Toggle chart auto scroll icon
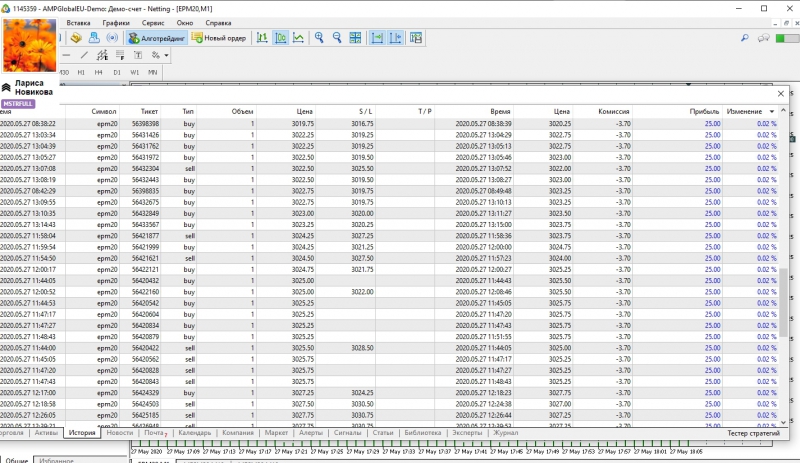Screen dimensions: 800x463 (378, 38)
